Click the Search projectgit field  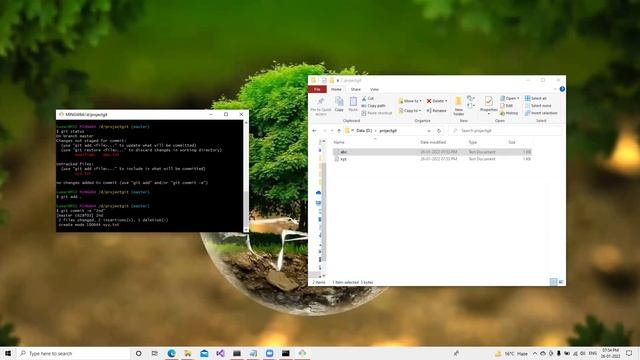click(505, 131)
